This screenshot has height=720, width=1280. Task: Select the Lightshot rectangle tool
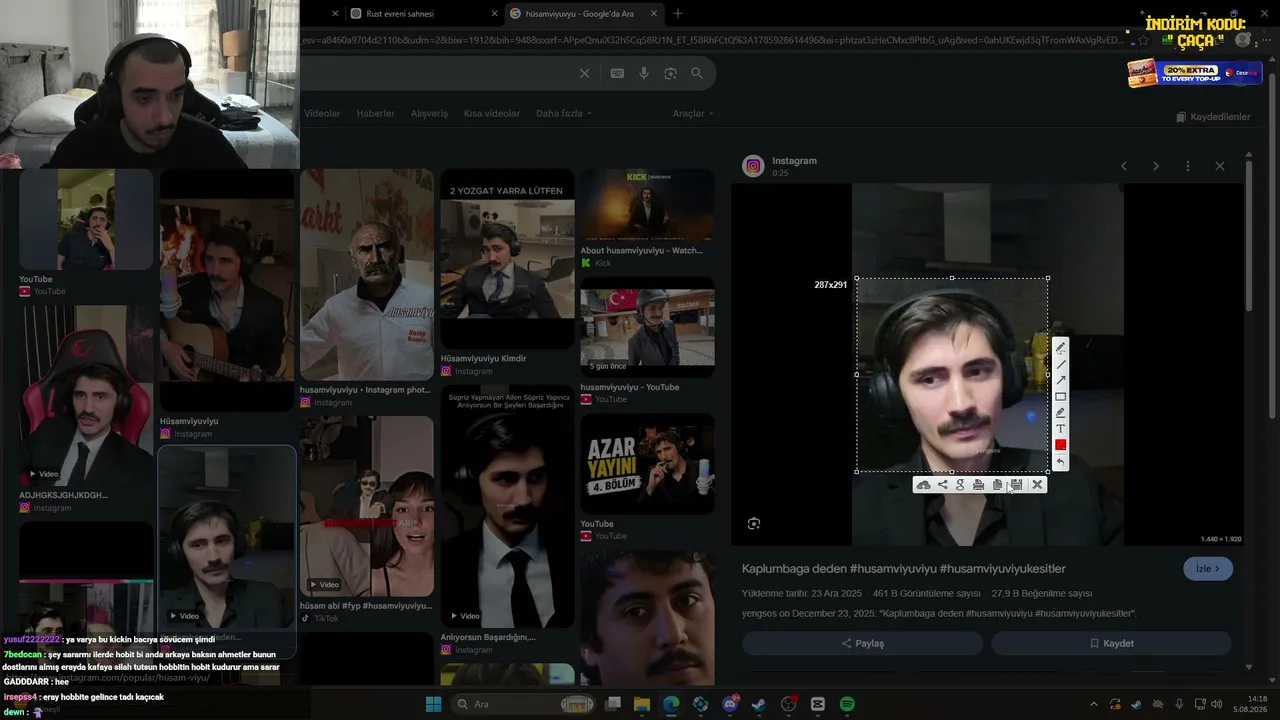1061,396
